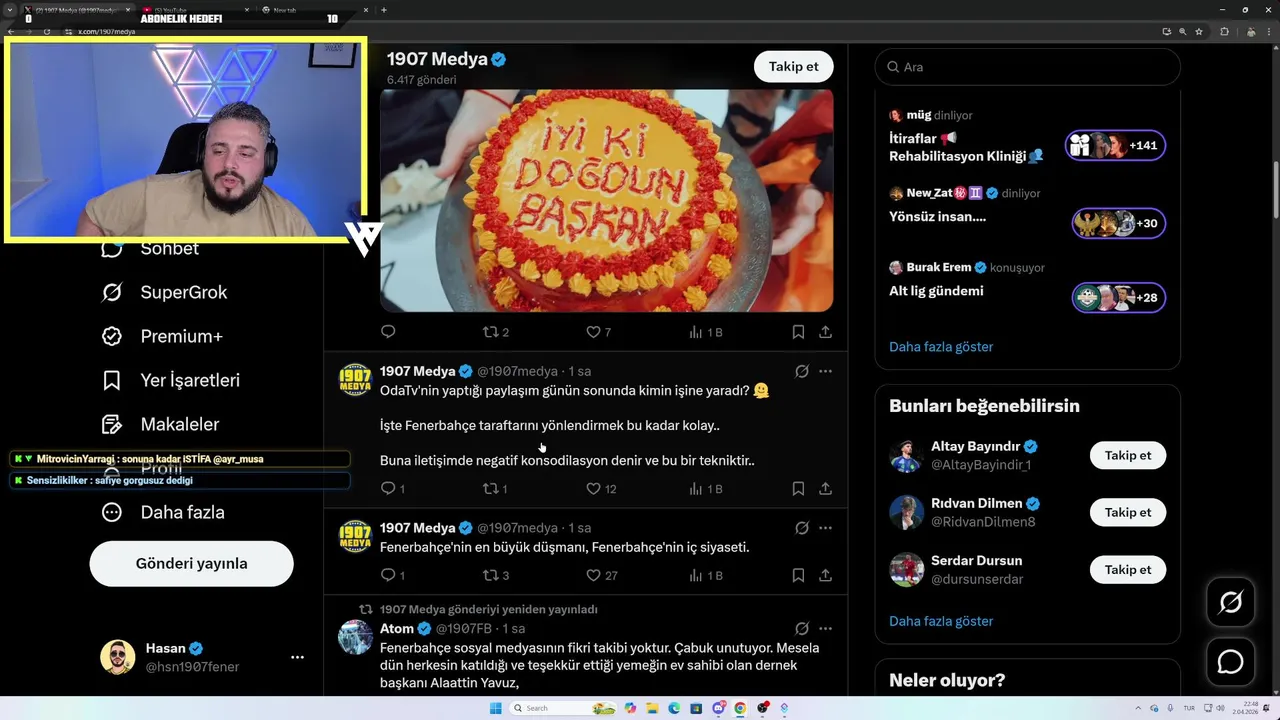The image size is (1280, 720).
Task: Ask Grok about the iç siyaseti post
Action: [x=801, y=528]
